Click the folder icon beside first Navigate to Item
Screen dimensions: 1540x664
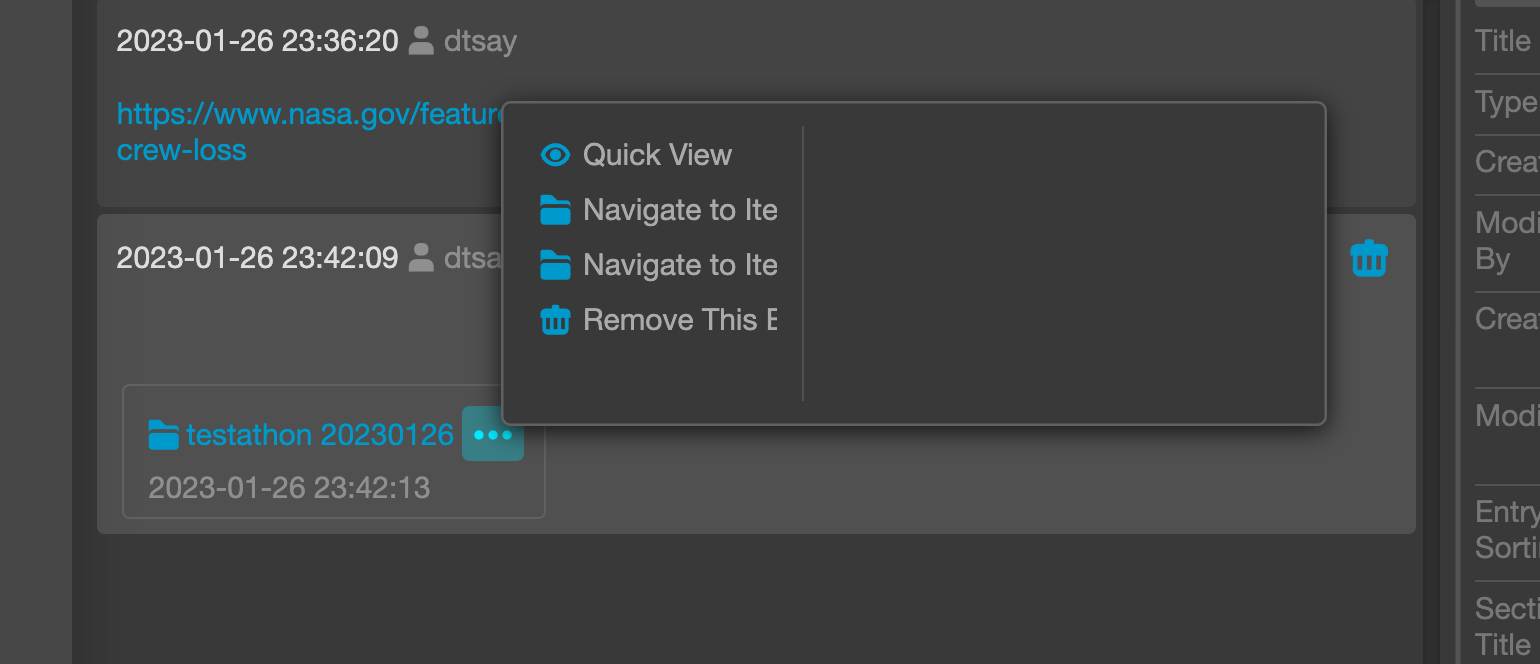[x=557, y=209]
